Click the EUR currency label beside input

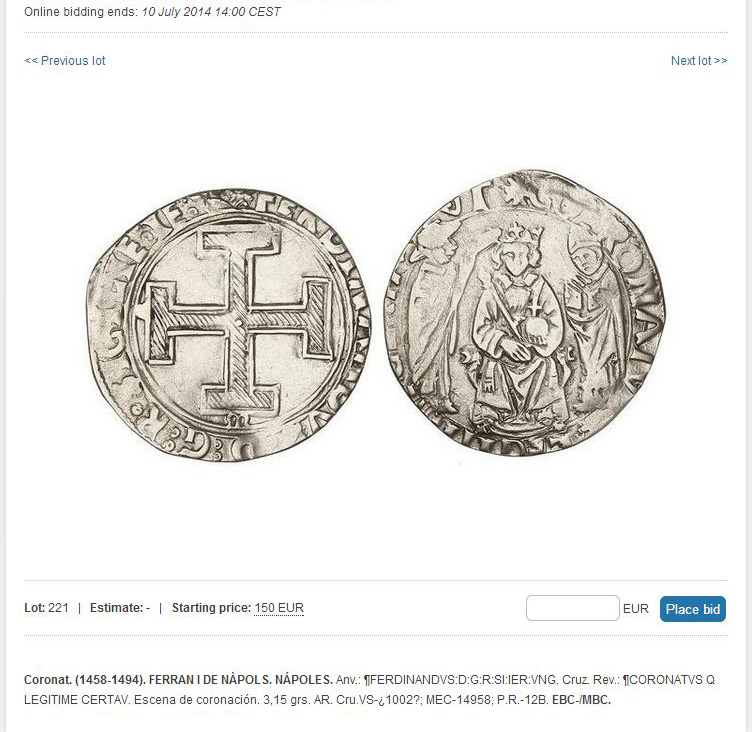[x=635, y=609]
